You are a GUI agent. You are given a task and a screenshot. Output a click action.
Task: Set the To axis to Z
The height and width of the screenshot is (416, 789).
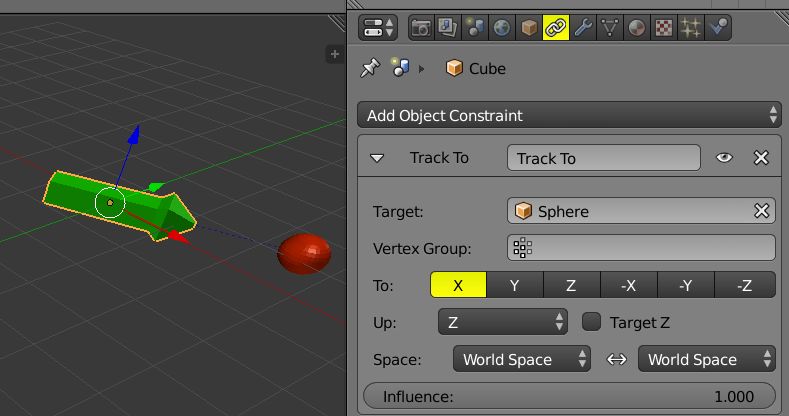click(572, 285)
